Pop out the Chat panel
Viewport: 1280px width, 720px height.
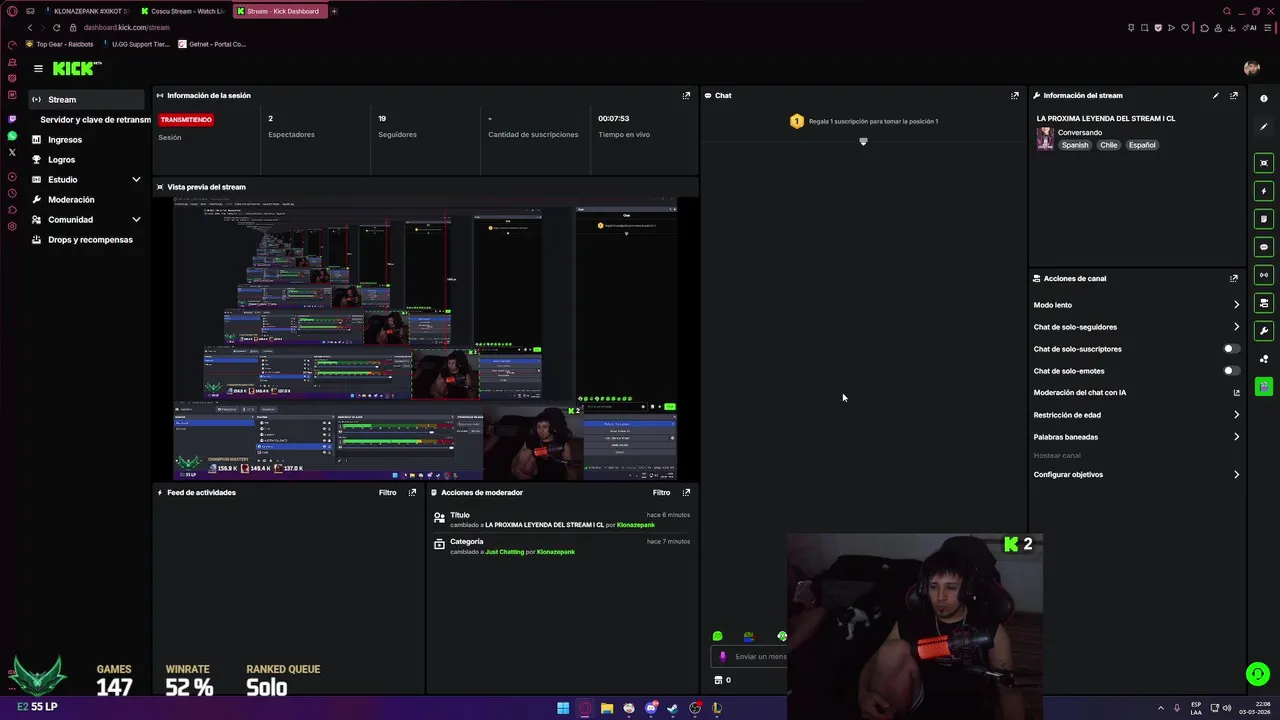[x=1015, y=96]
